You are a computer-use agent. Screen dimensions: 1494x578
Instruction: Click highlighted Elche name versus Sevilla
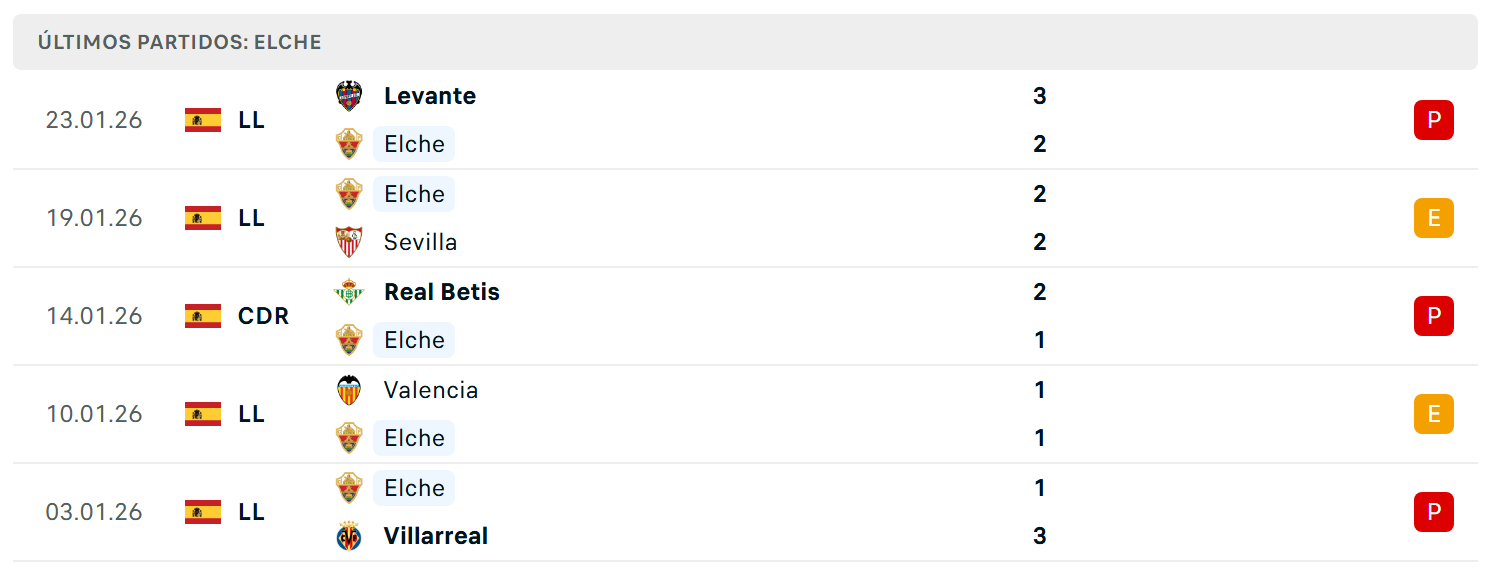point(414,194)
